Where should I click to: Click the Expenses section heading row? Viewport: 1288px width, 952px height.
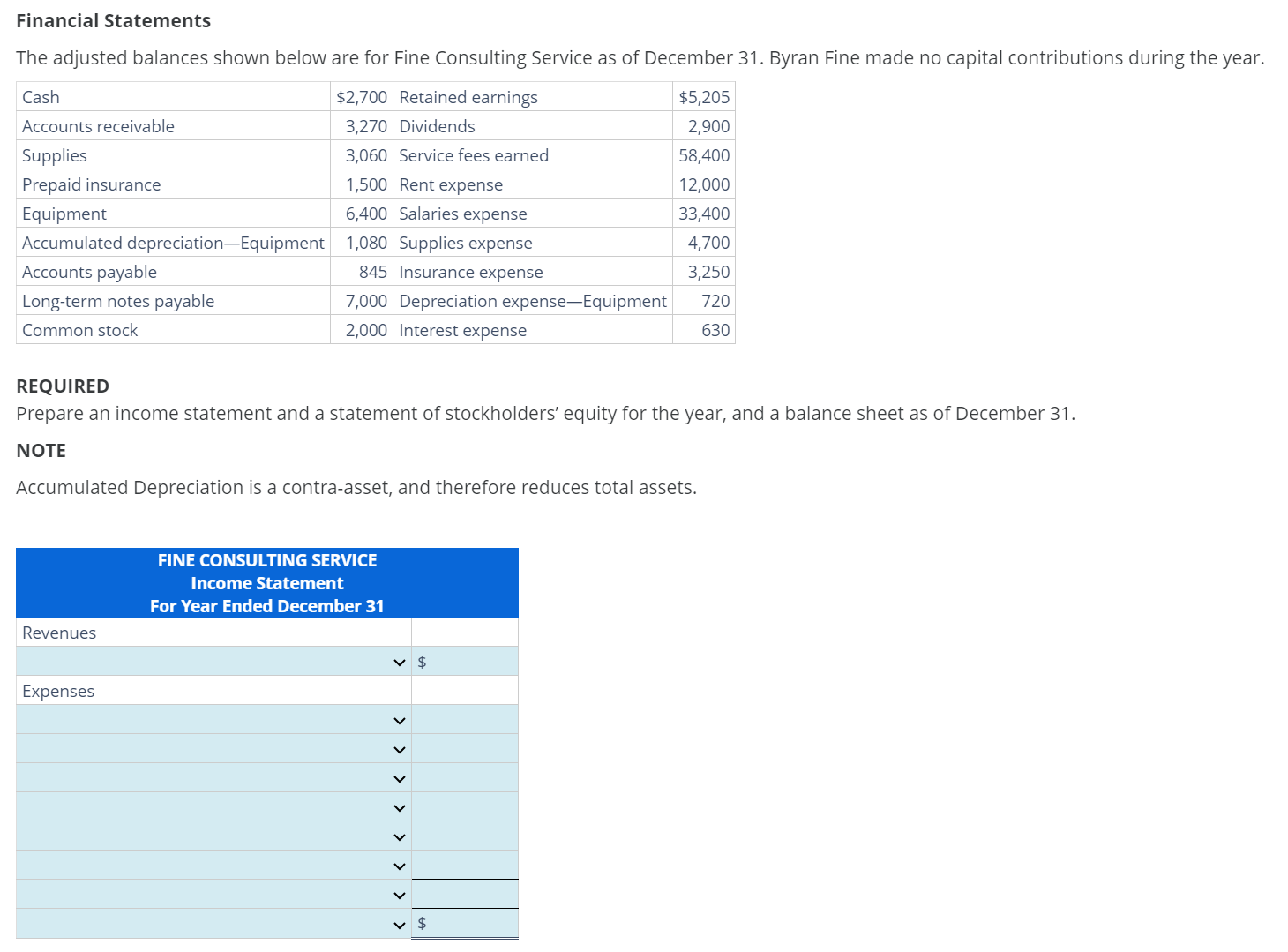point(58,691)
